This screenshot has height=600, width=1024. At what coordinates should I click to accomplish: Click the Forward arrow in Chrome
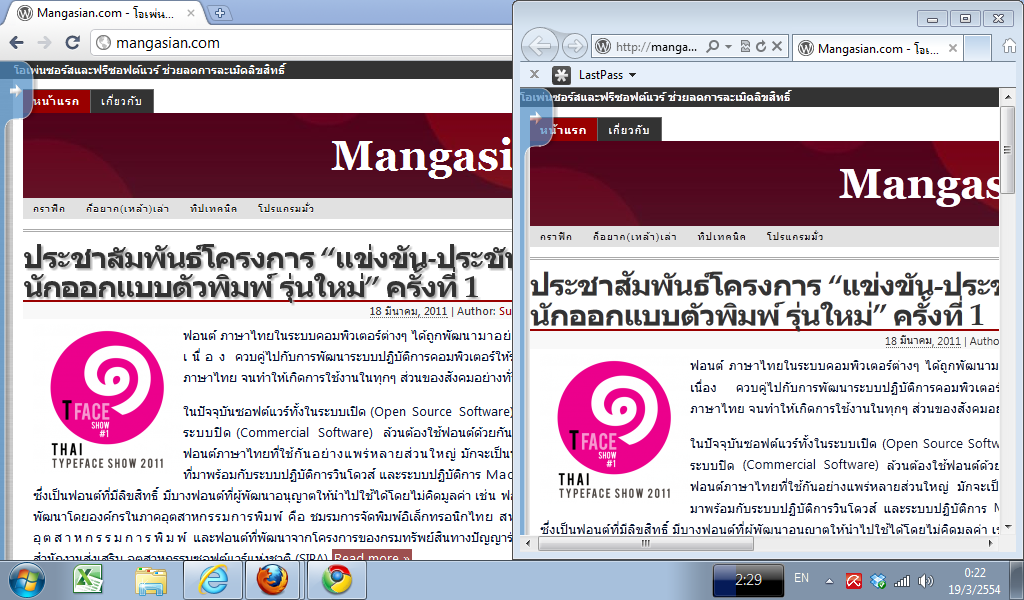coord(44,43)
